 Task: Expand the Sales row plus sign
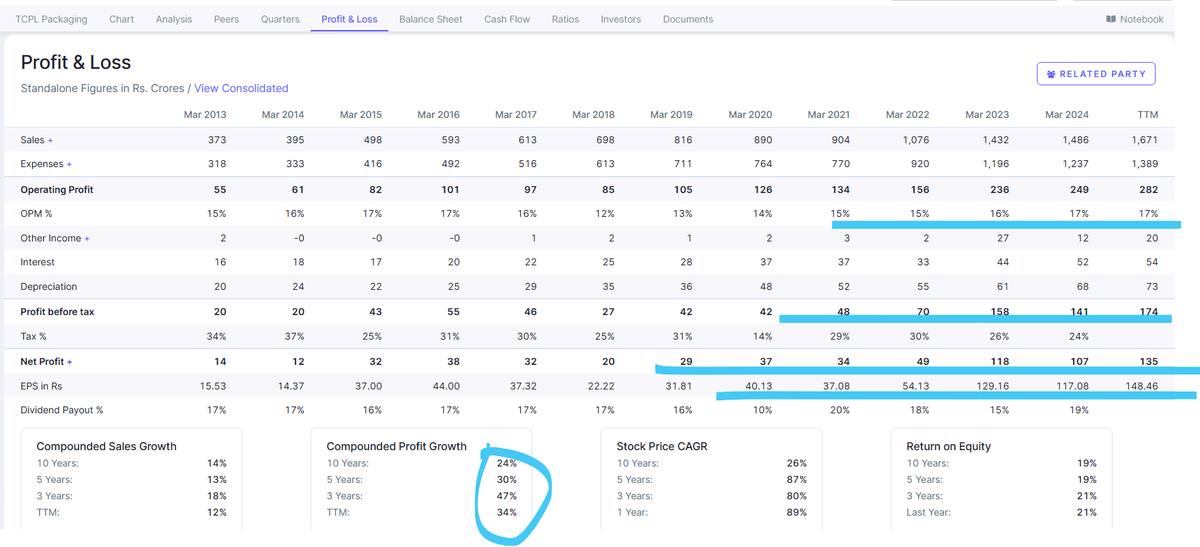click(50, 140)
